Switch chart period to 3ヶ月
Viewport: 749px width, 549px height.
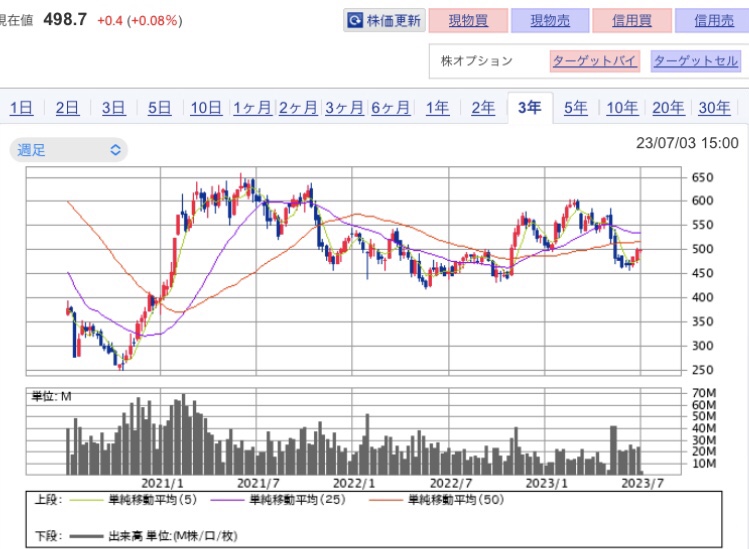pos(344,108)
